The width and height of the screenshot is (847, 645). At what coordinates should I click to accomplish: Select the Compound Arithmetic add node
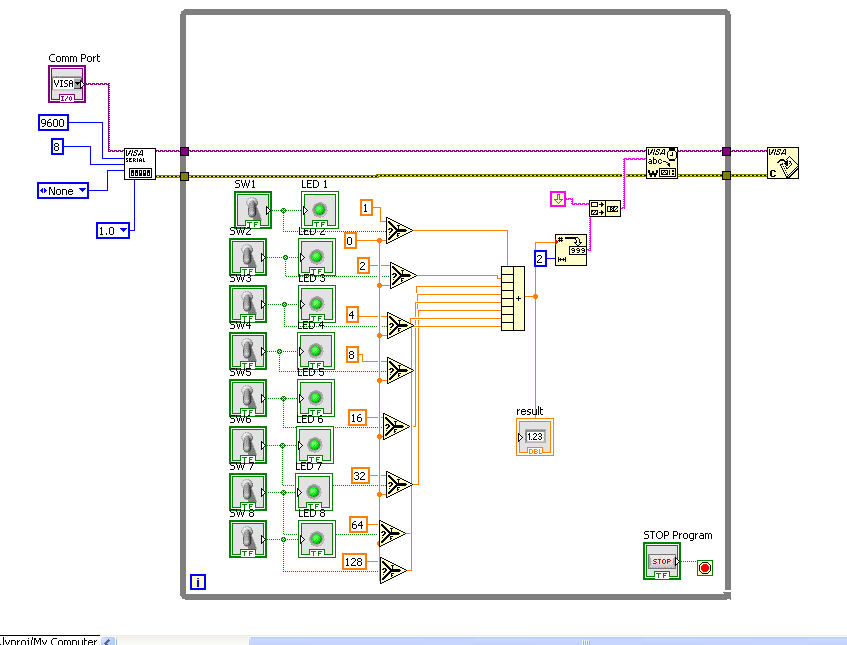pos(513,298)
